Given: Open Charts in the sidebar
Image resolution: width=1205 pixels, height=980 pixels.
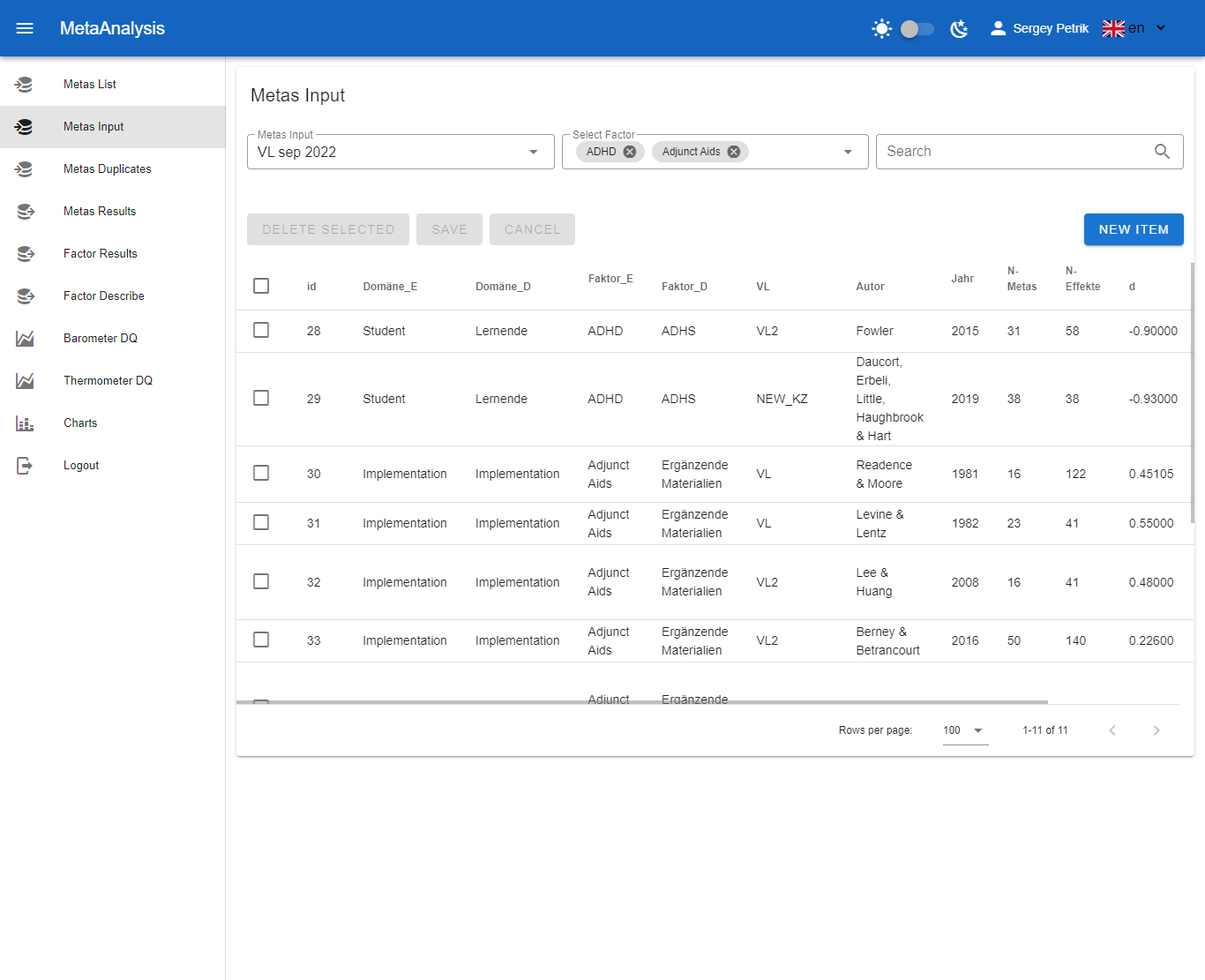Looking at the screenshot, I should tap(113, 423).
